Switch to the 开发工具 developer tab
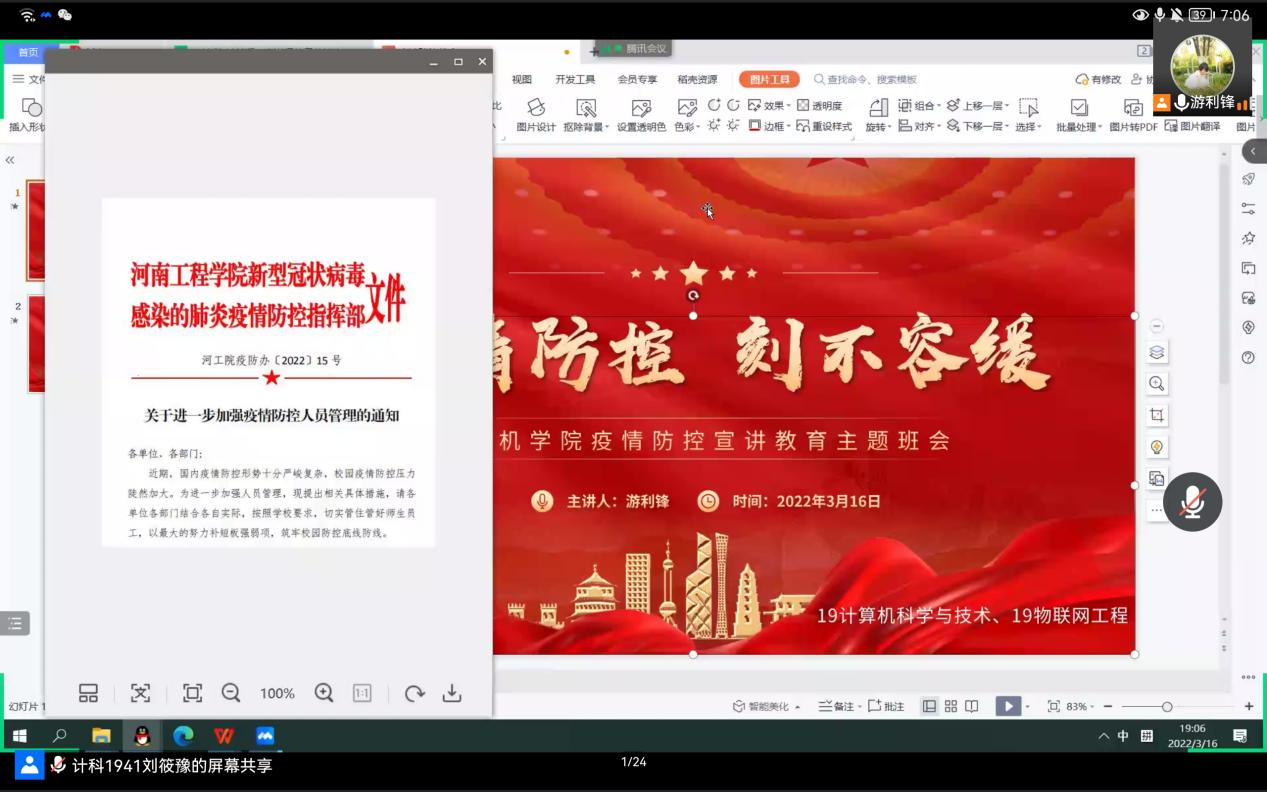Image resolution: width=1267 pixels, height=792 pixels. point(575,79)
